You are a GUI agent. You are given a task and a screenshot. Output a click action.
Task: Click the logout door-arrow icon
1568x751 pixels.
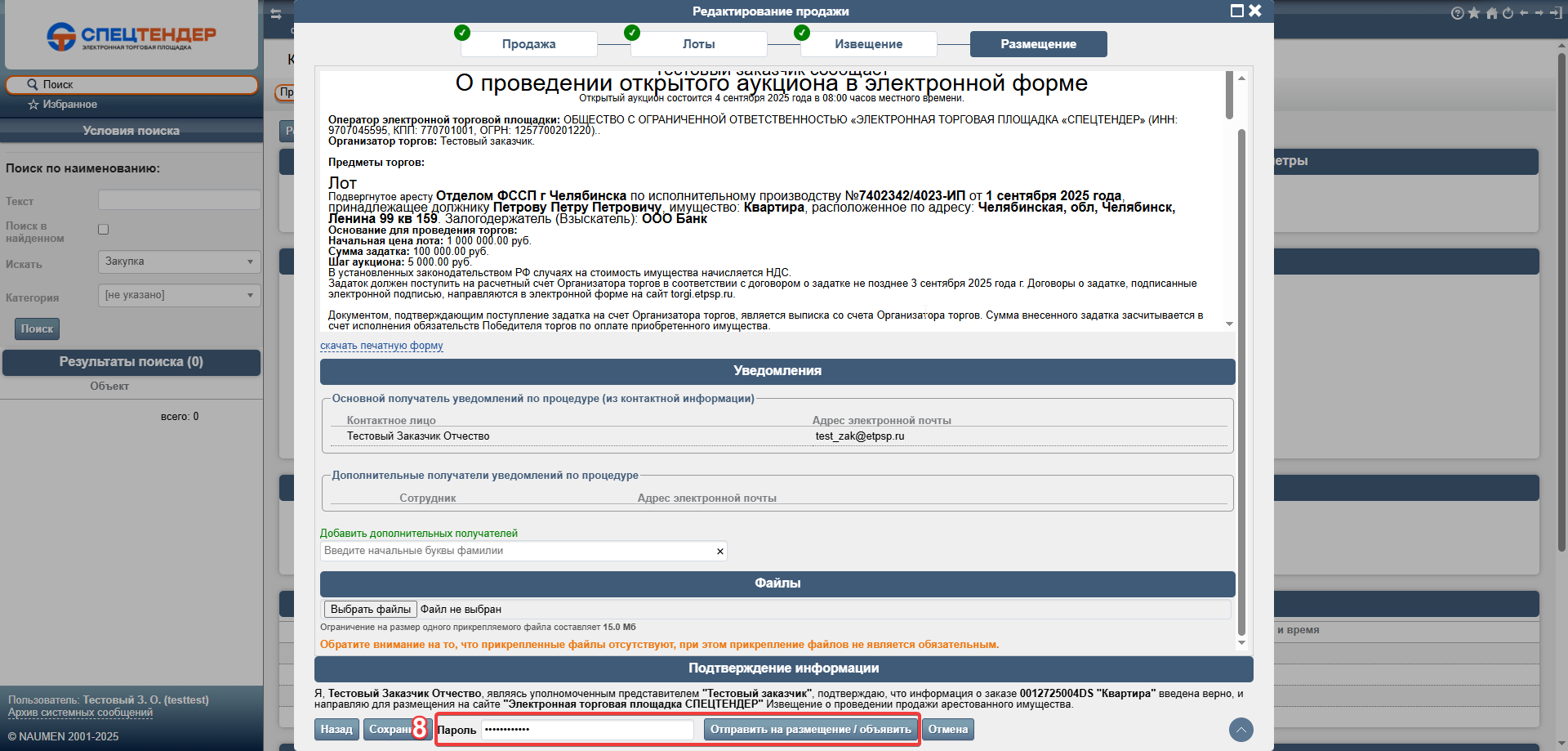(x=1553, y=13)
